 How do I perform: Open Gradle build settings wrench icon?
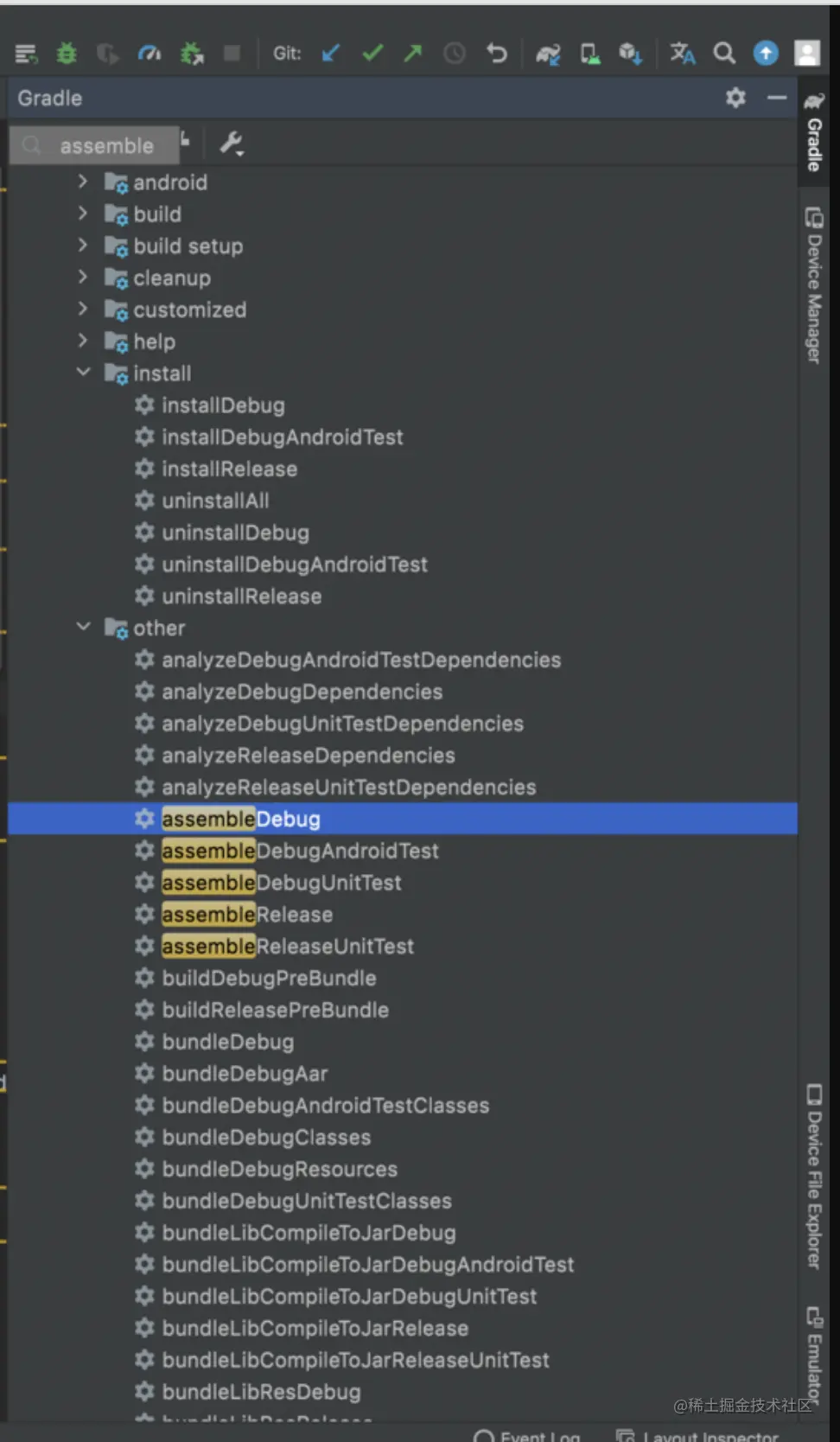pyautogui.click(x=232, y=144)
